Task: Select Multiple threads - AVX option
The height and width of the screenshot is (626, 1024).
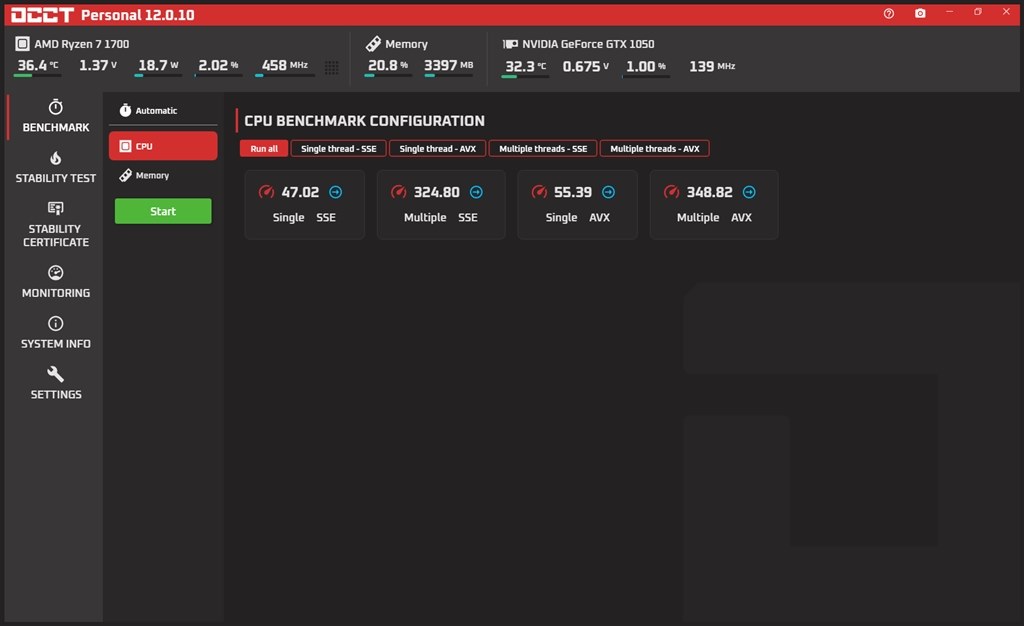Action: coord(654,149)
